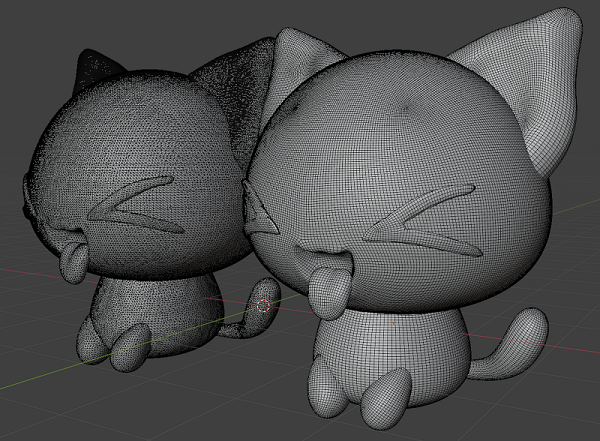The image size is (600, 441).
Task: Click the orange origin dot on right cat's body
Action: coord(392,324)
